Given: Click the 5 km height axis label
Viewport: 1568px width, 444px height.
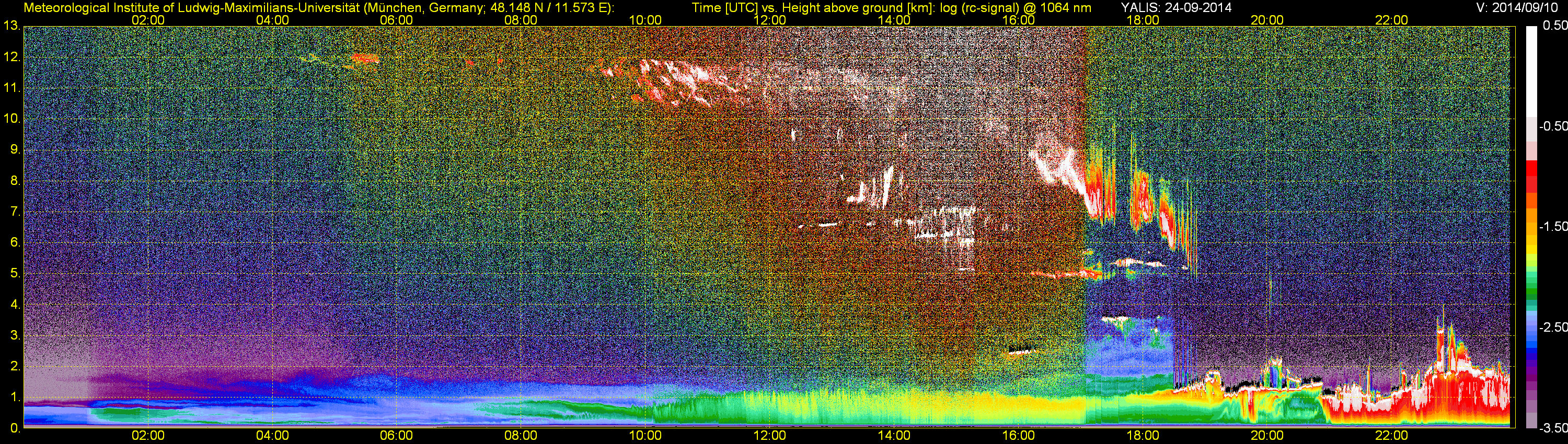Looking at the screenshot, I should pos(15,274).
